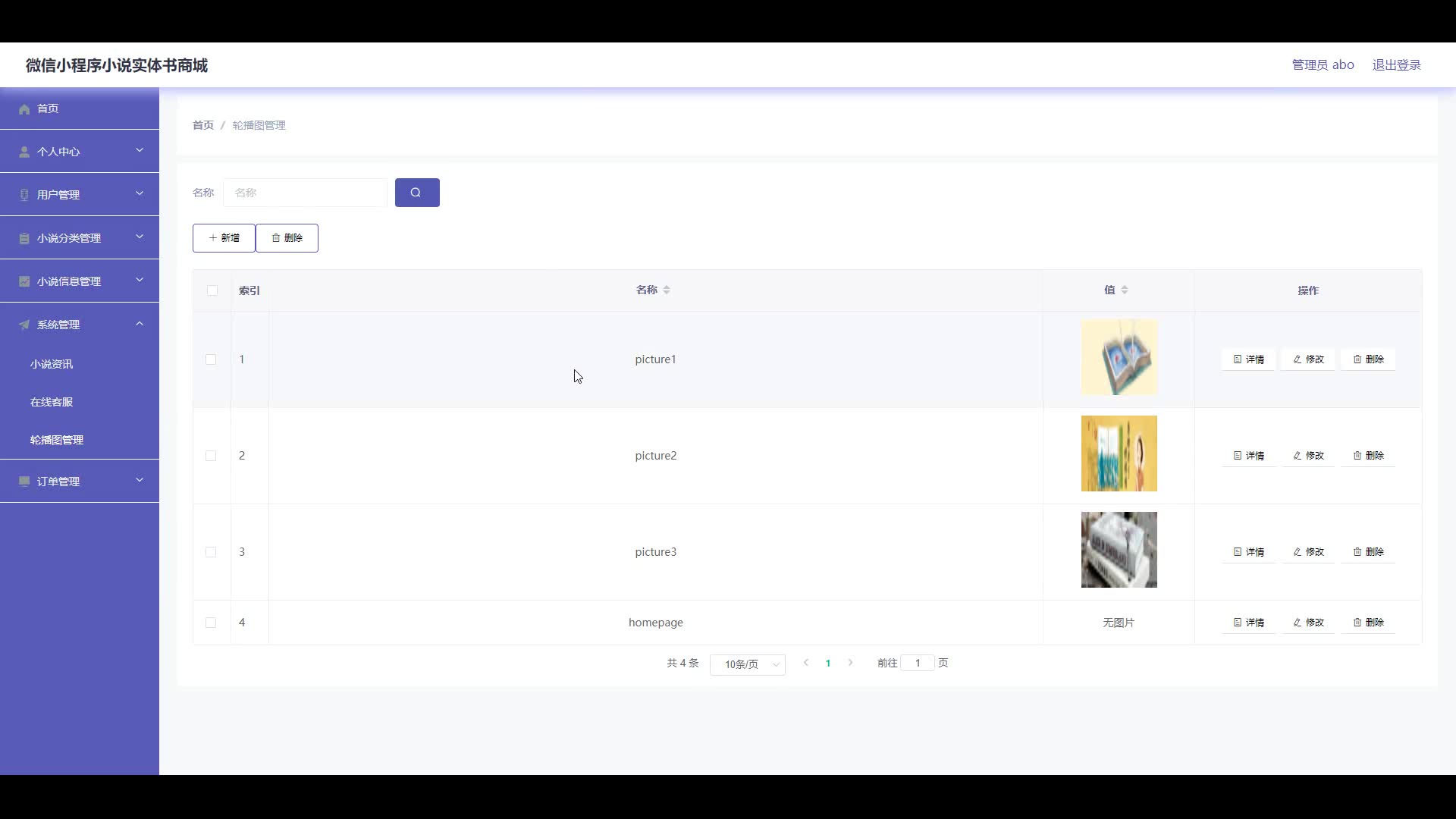1456x819 pixels.
Task: Go to previous page arrow
Action: [806, 663]
